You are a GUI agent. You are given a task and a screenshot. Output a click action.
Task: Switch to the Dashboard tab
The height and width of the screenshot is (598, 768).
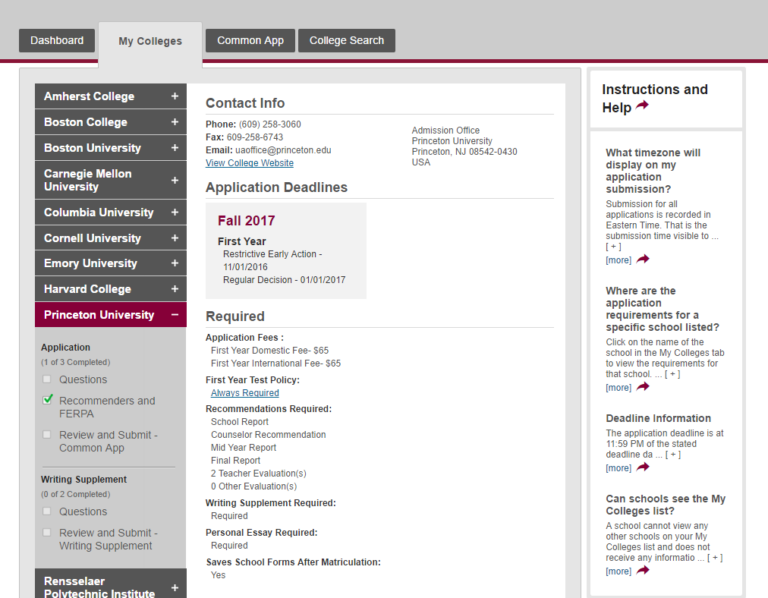click(x=57, y=41)
